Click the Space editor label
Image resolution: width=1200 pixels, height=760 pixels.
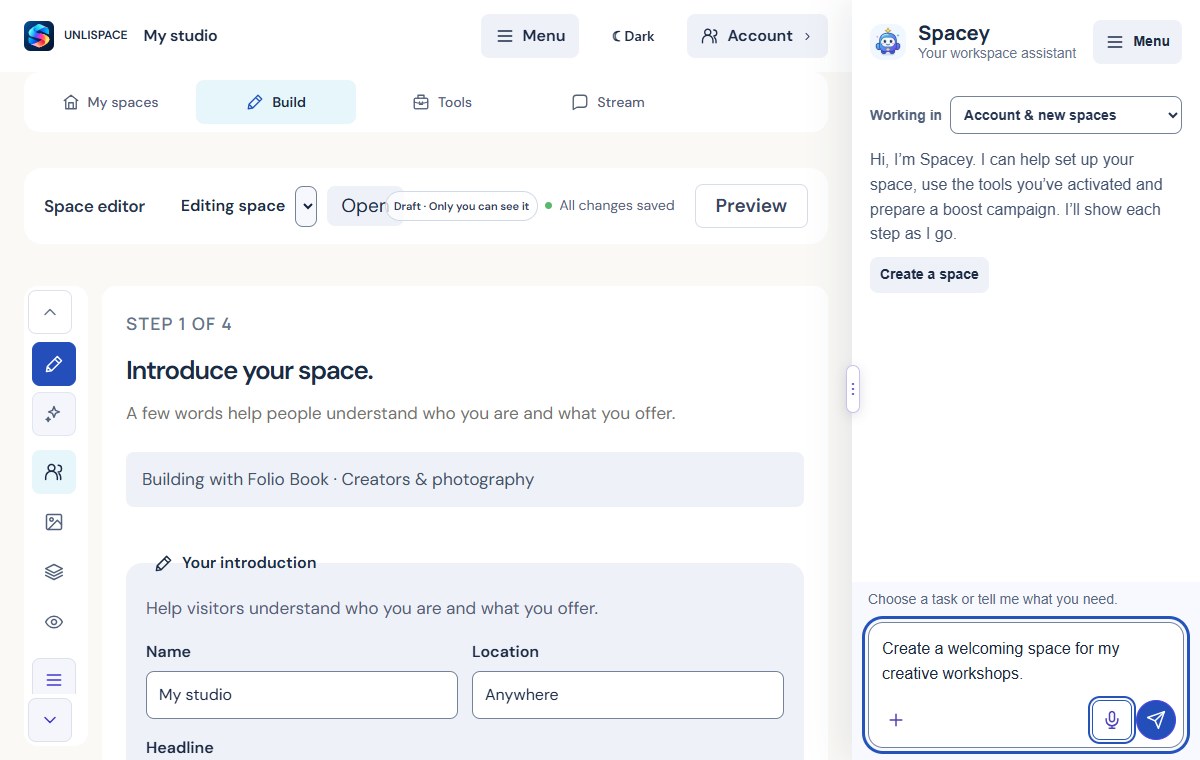click(95, 206)
